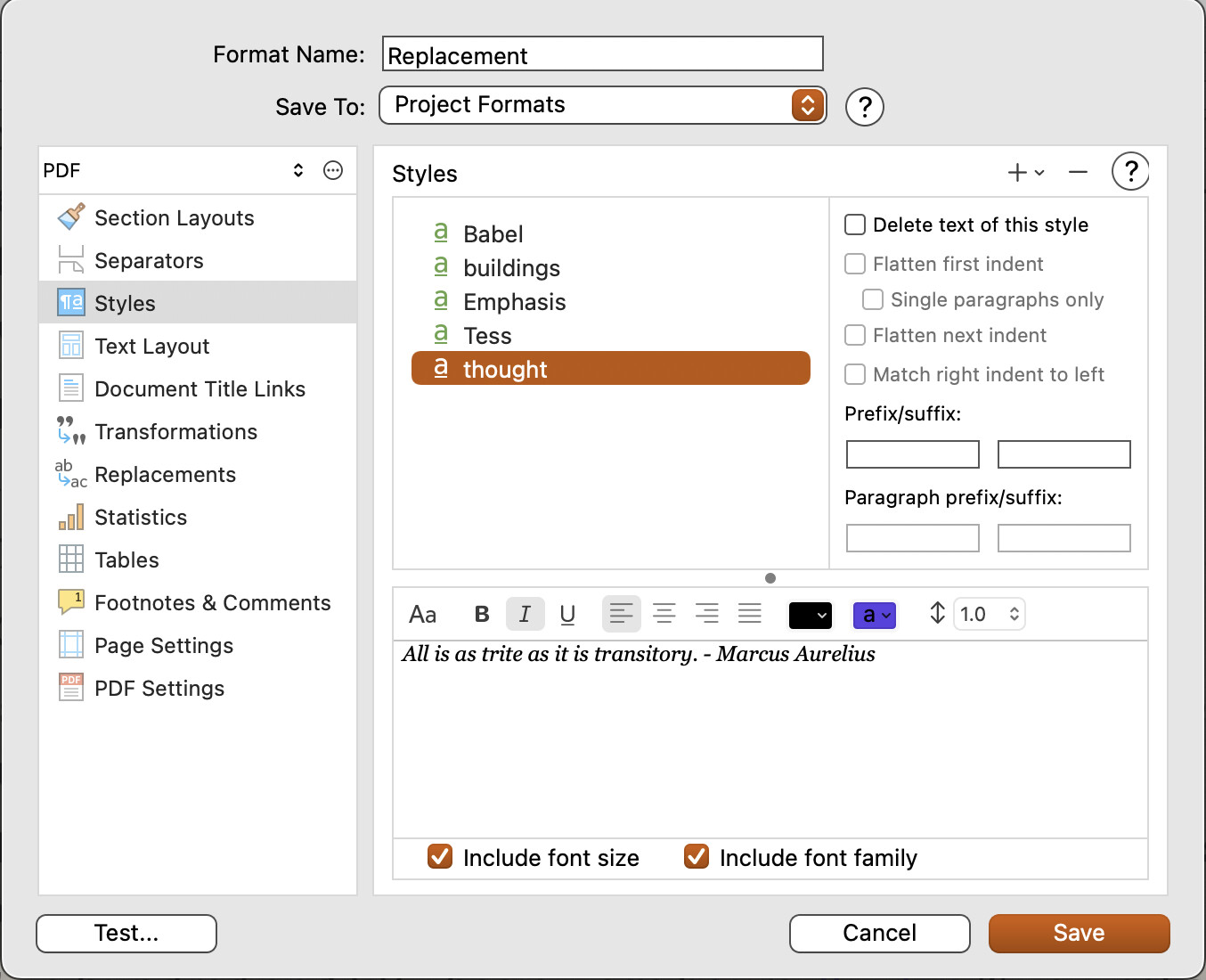Click the Footnotes & Comments note icon
This screenshot has height=980, width=1206.
pyautogui.click(x=71, y=601)
